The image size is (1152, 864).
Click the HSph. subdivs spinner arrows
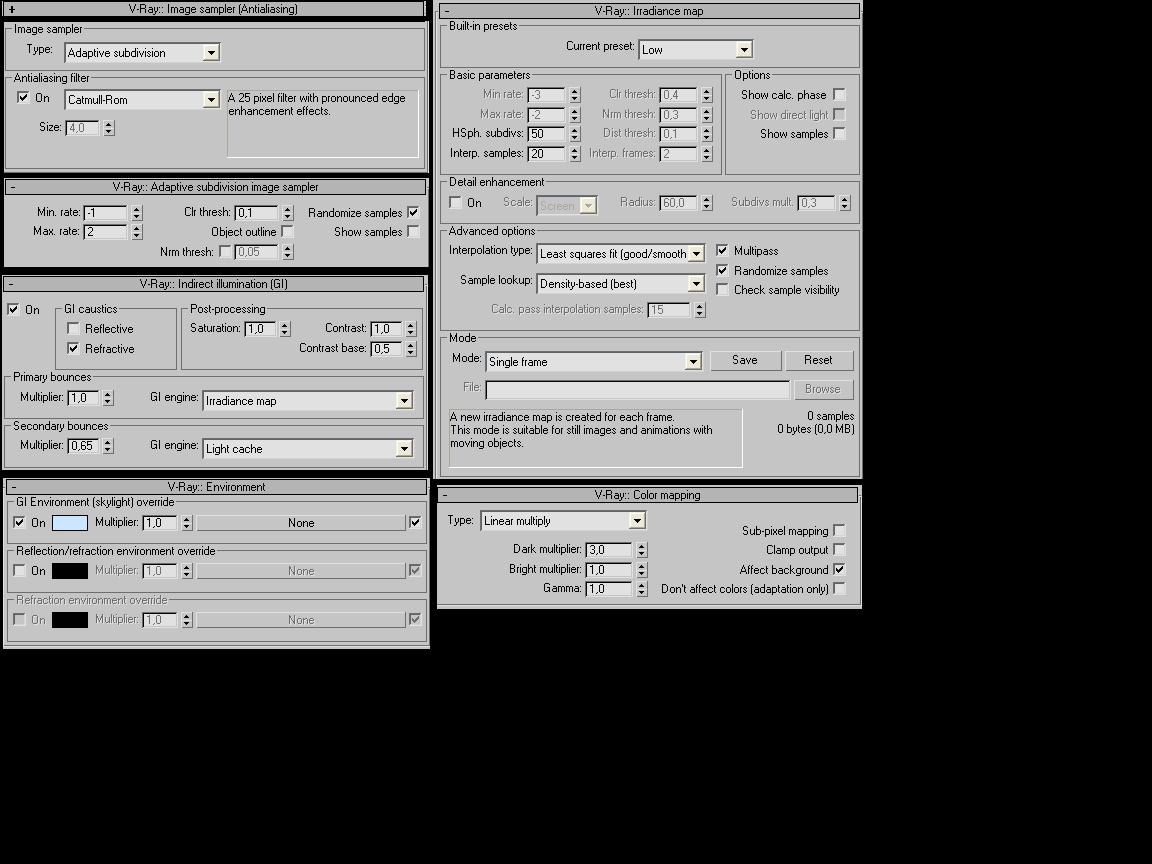pyautogui.click(x=575, y=134)
